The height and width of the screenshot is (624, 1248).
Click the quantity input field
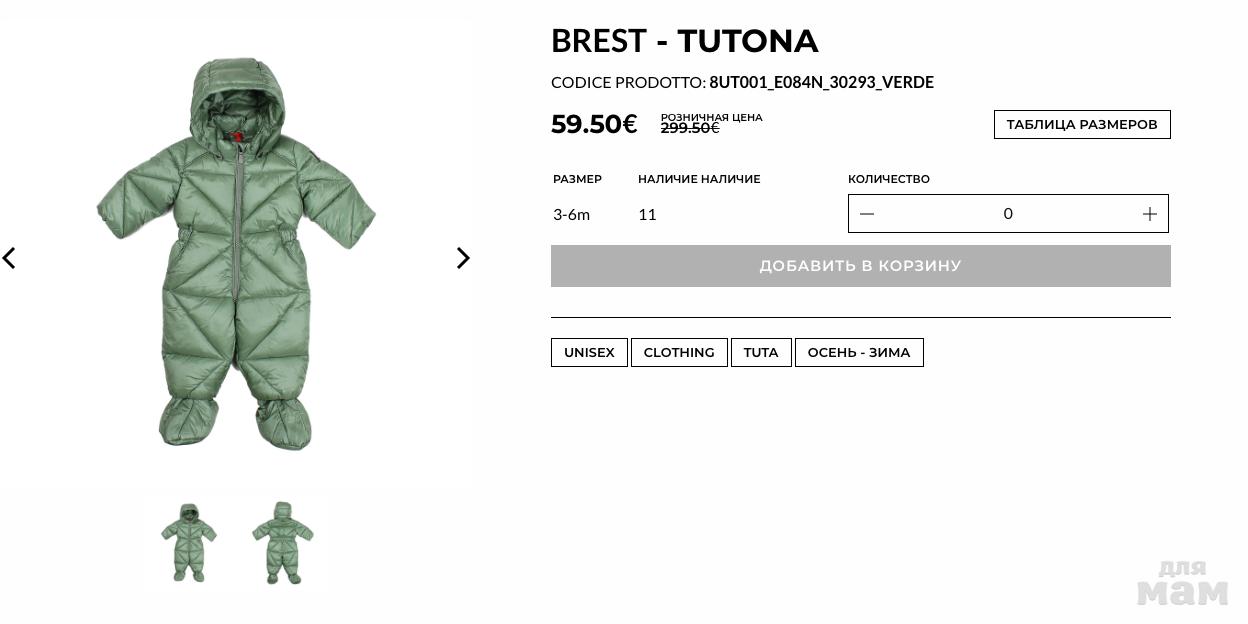[1008, 214]
